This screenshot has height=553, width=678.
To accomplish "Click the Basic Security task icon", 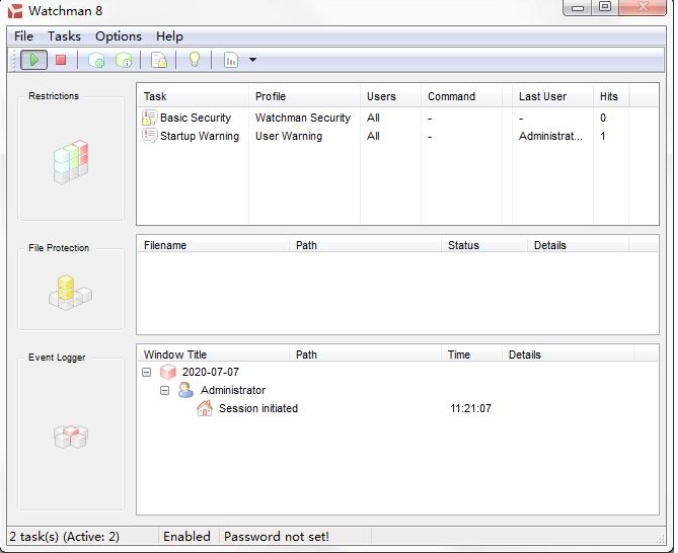I will (150, 118).
